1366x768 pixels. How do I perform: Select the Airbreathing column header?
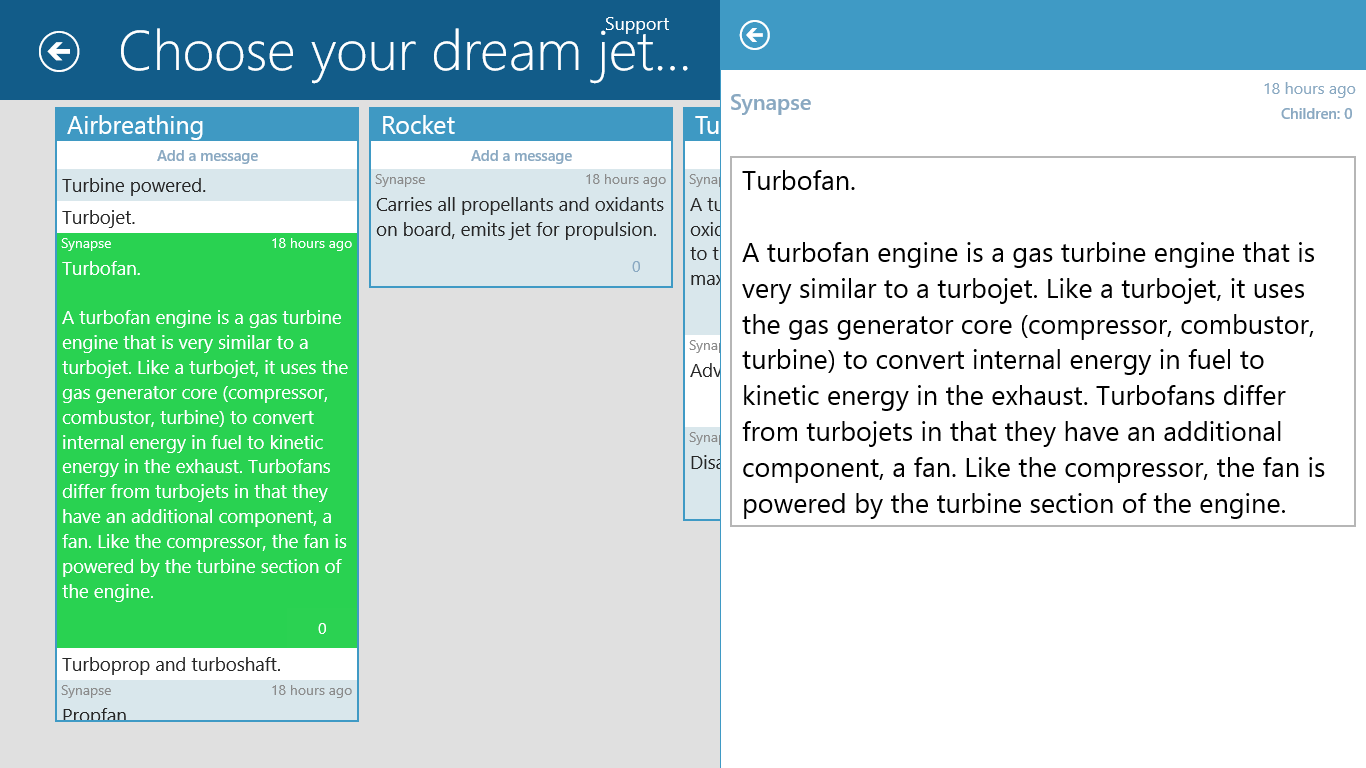point(207,125)
